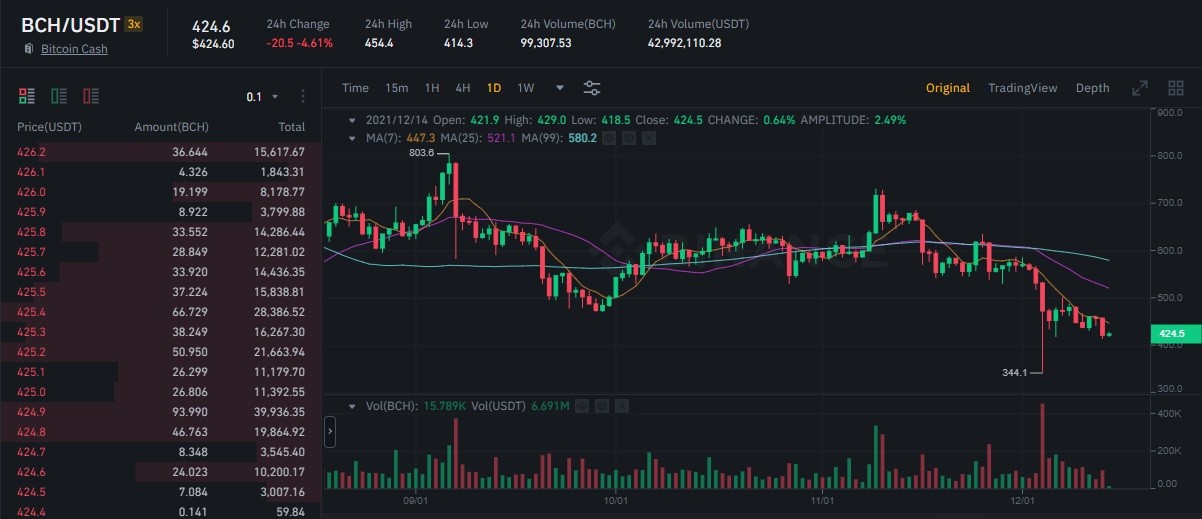
Task: Expand chart to fullscreen
Action: pyautogui.click(x=1139, y=88)
